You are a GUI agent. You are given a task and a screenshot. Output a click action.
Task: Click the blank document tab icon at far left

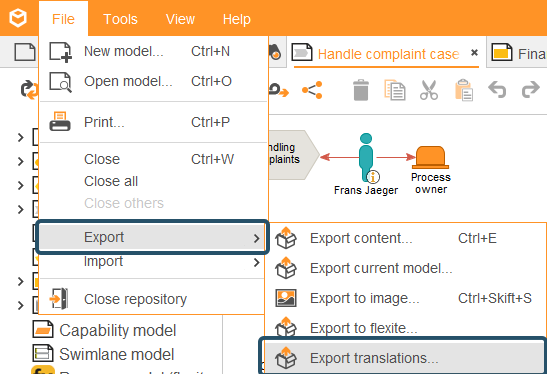click(25, 52)
